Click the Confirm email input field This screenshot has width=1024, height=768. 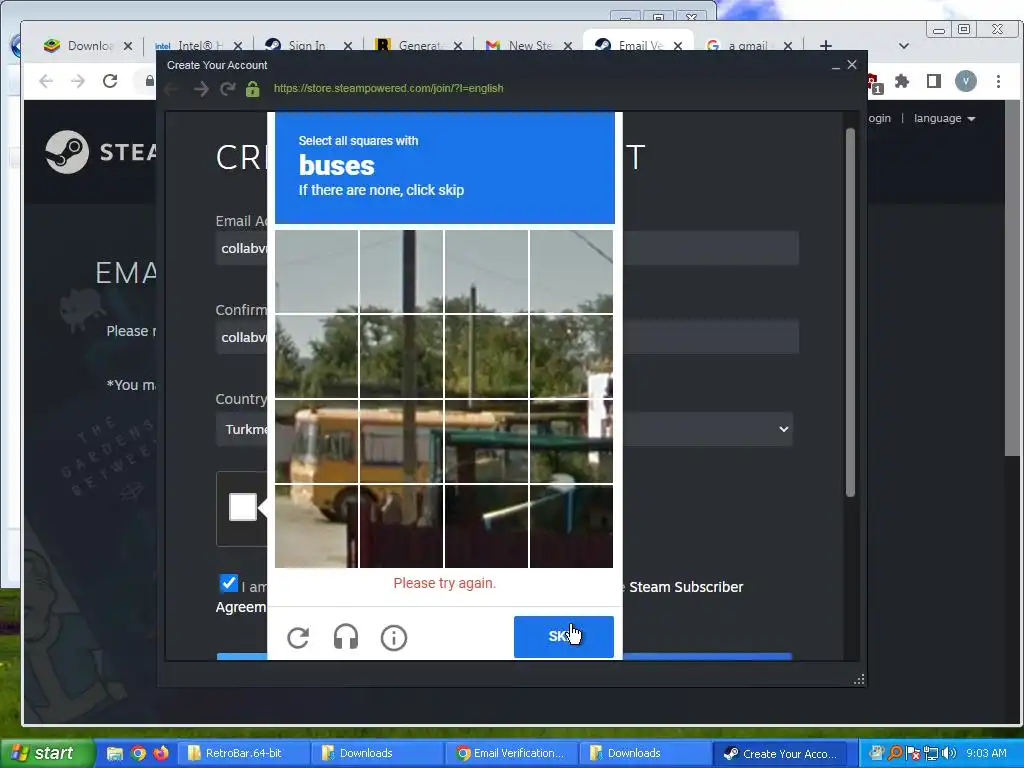(507, 337)
